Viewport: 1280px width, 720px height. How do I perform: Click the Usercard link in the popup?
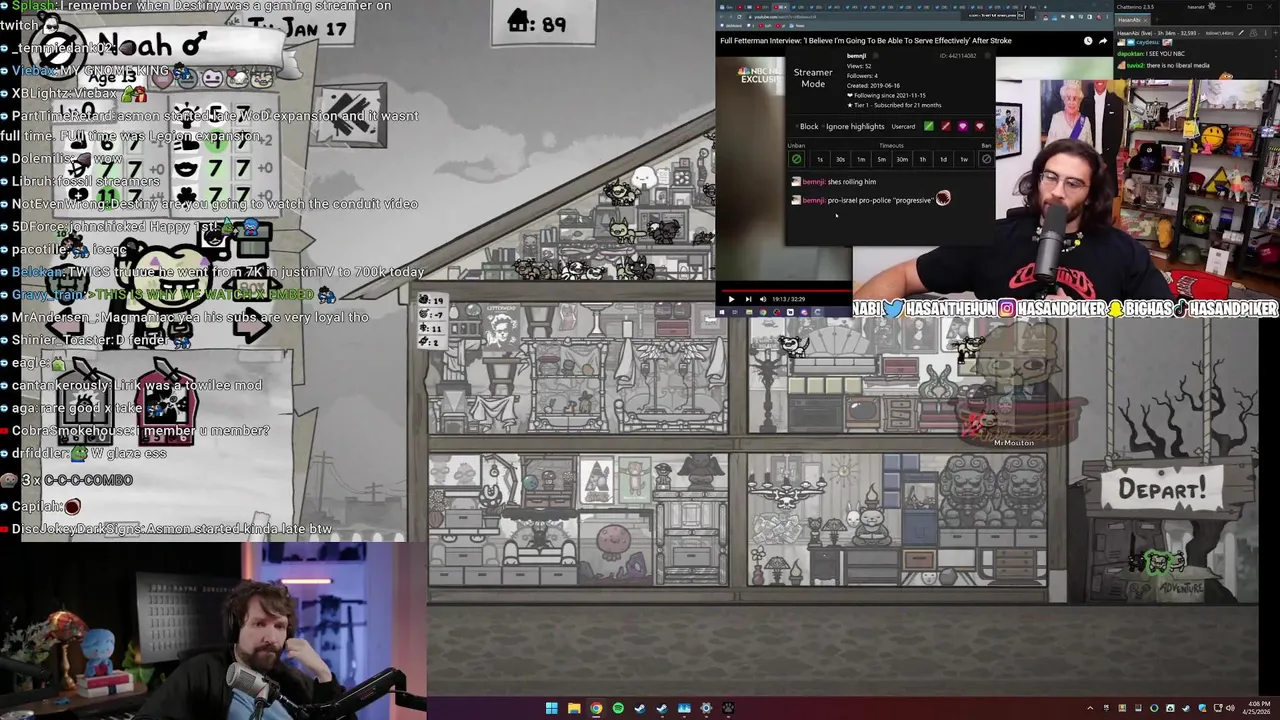click(903, 127)
